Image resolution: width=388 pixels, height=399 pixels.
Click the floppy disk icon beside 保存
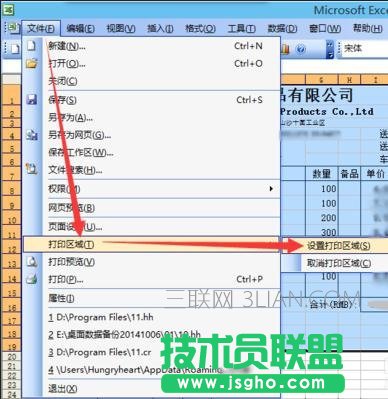31,99
